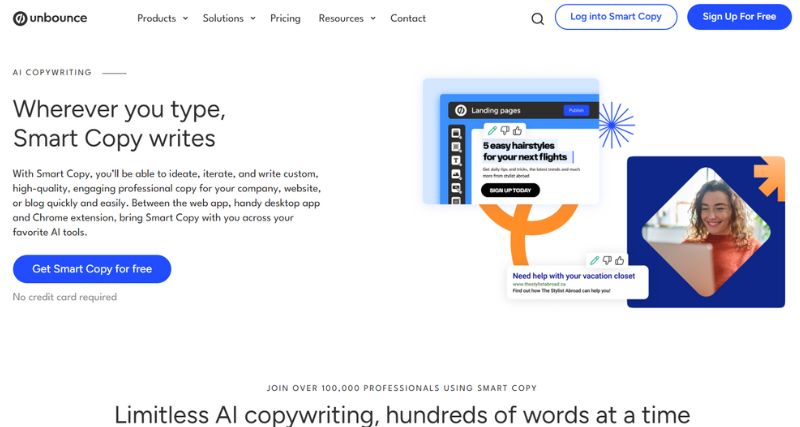Viewport: 800px width, 427px height.
Task: Open the site search magnifier
Action: pyautogui.click(x=537, y=19)
